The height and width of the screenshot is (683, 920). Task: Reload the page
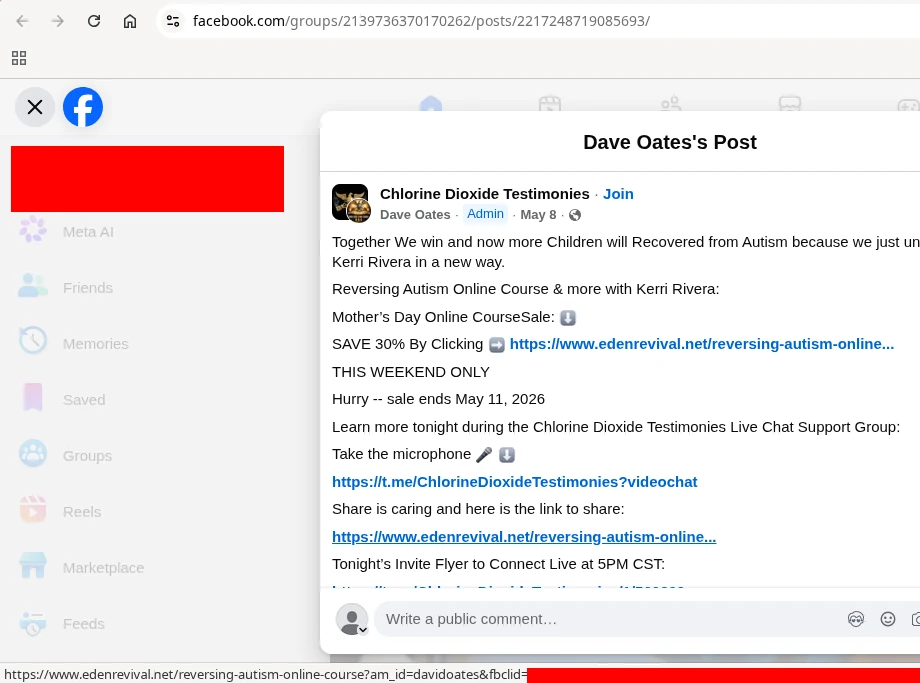click(x=94, y=21)
